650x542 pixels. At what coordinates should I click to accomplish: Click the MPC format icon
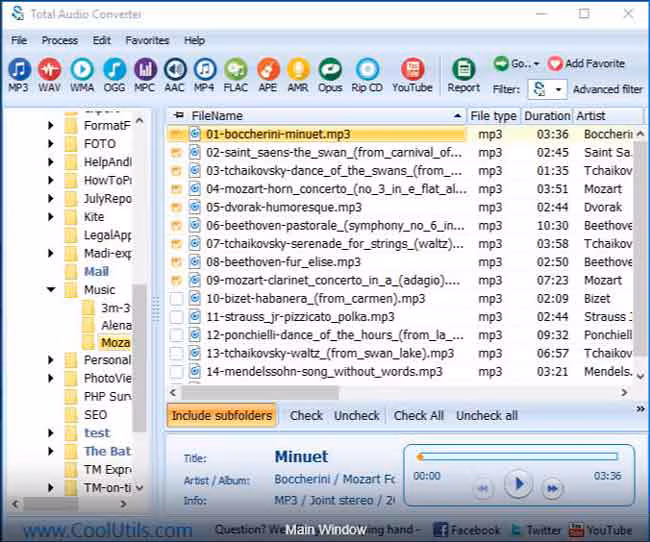(x=145, y=69)
